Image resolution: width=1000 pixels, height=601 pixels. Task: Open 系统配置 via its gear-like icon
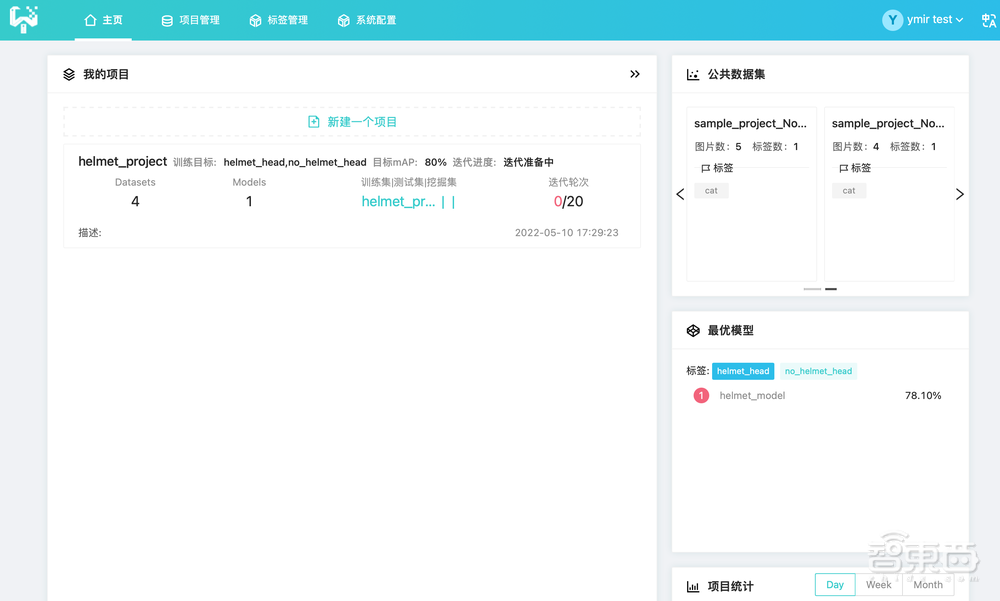(x=345, y=20)
